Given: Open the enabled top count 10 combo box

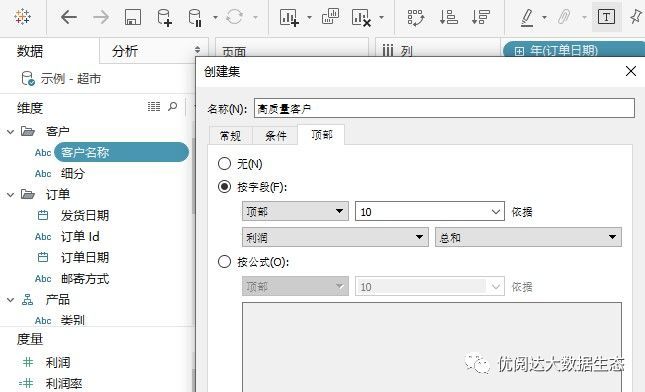Looking at the screenshot, I should [x=429, y=211].
